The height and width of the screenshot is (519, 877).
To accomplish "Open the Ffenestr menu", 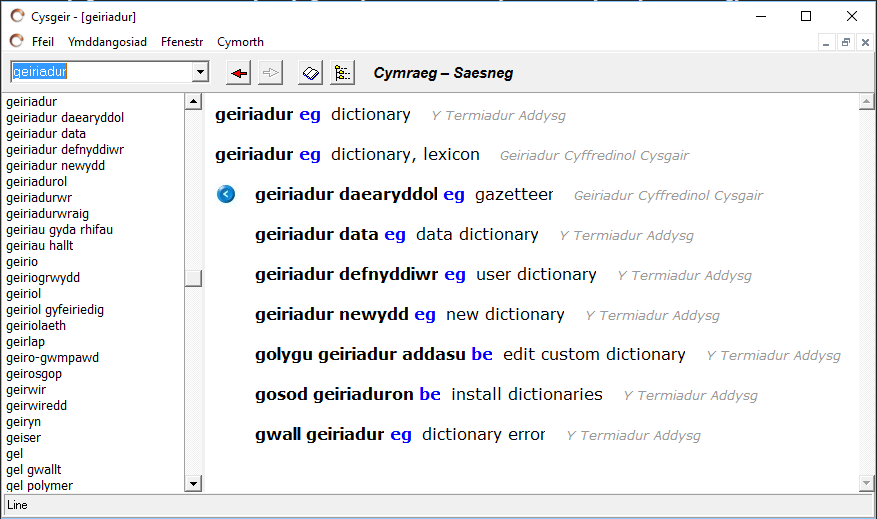I will point(182,42).
